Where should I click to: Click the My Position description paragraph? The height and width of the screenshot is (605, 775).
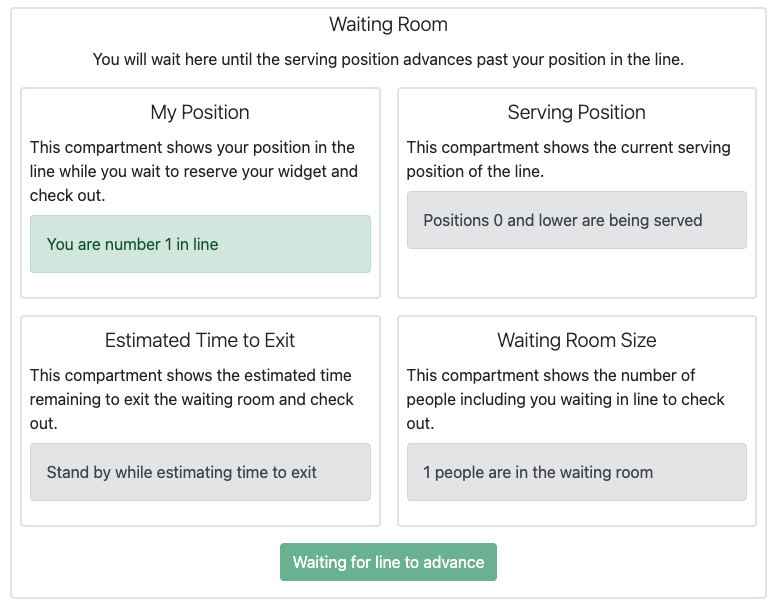coord(194,171)
